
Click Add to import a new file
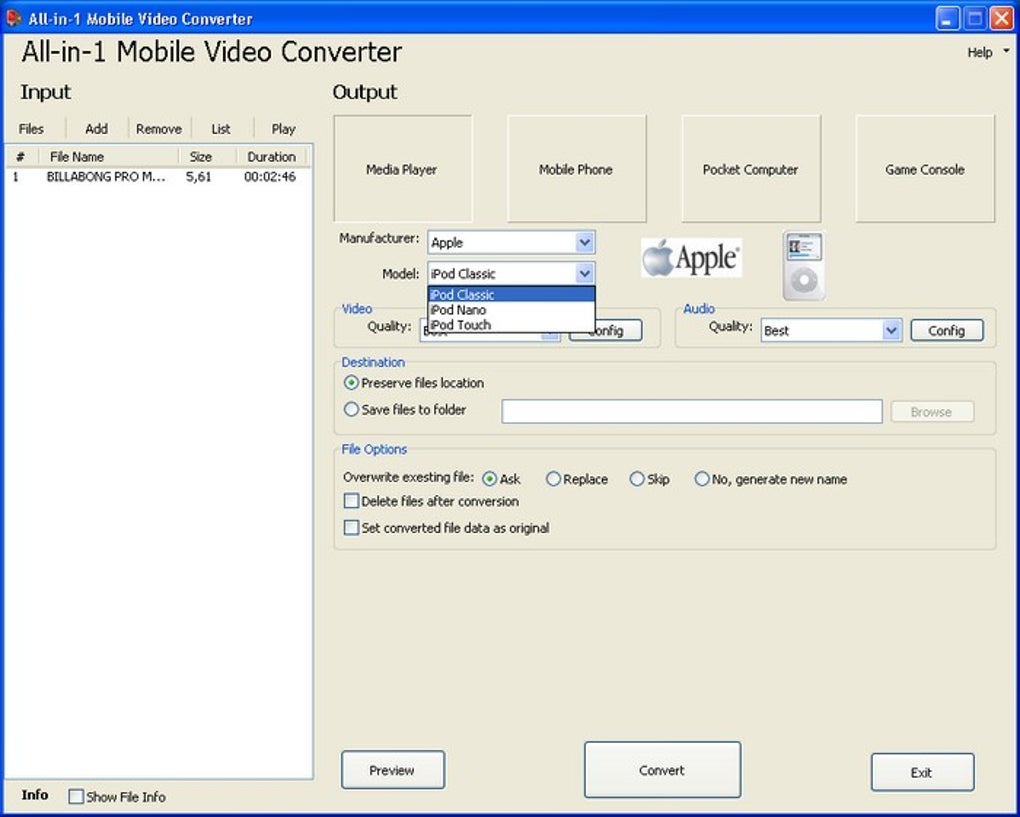(95, 128)
